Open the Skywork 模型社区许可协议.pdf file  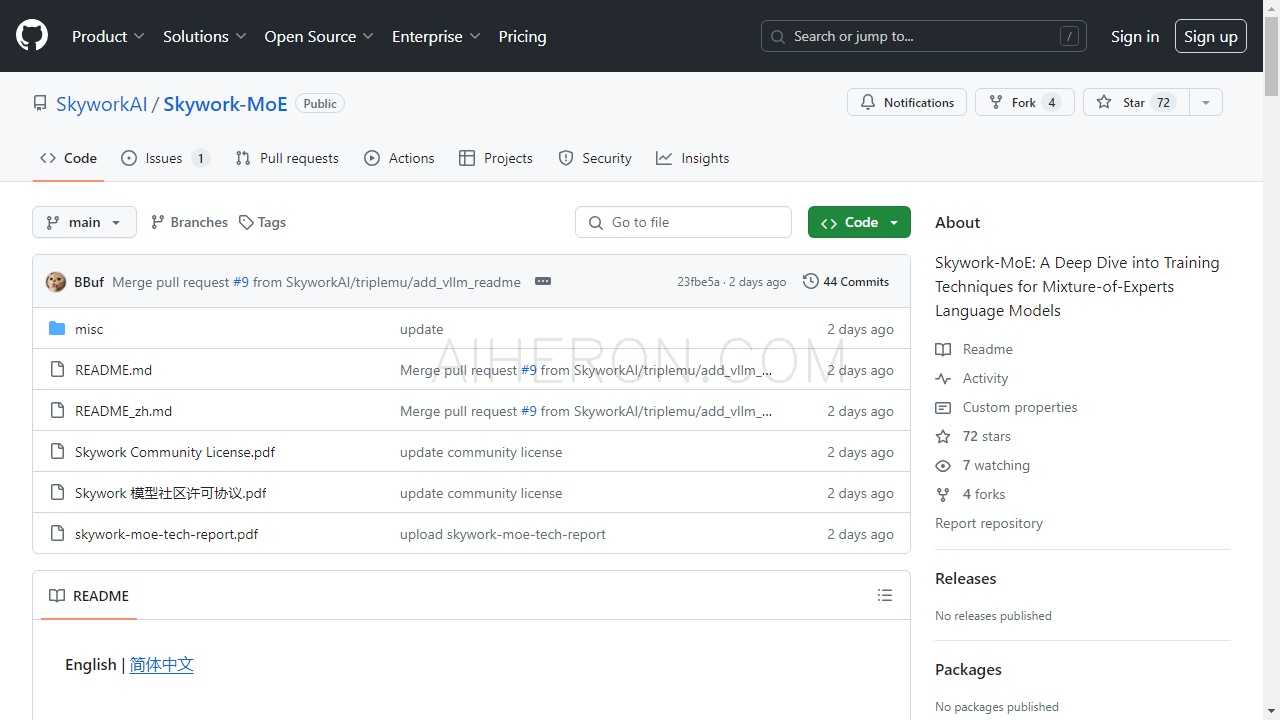[x=171, y=493]
